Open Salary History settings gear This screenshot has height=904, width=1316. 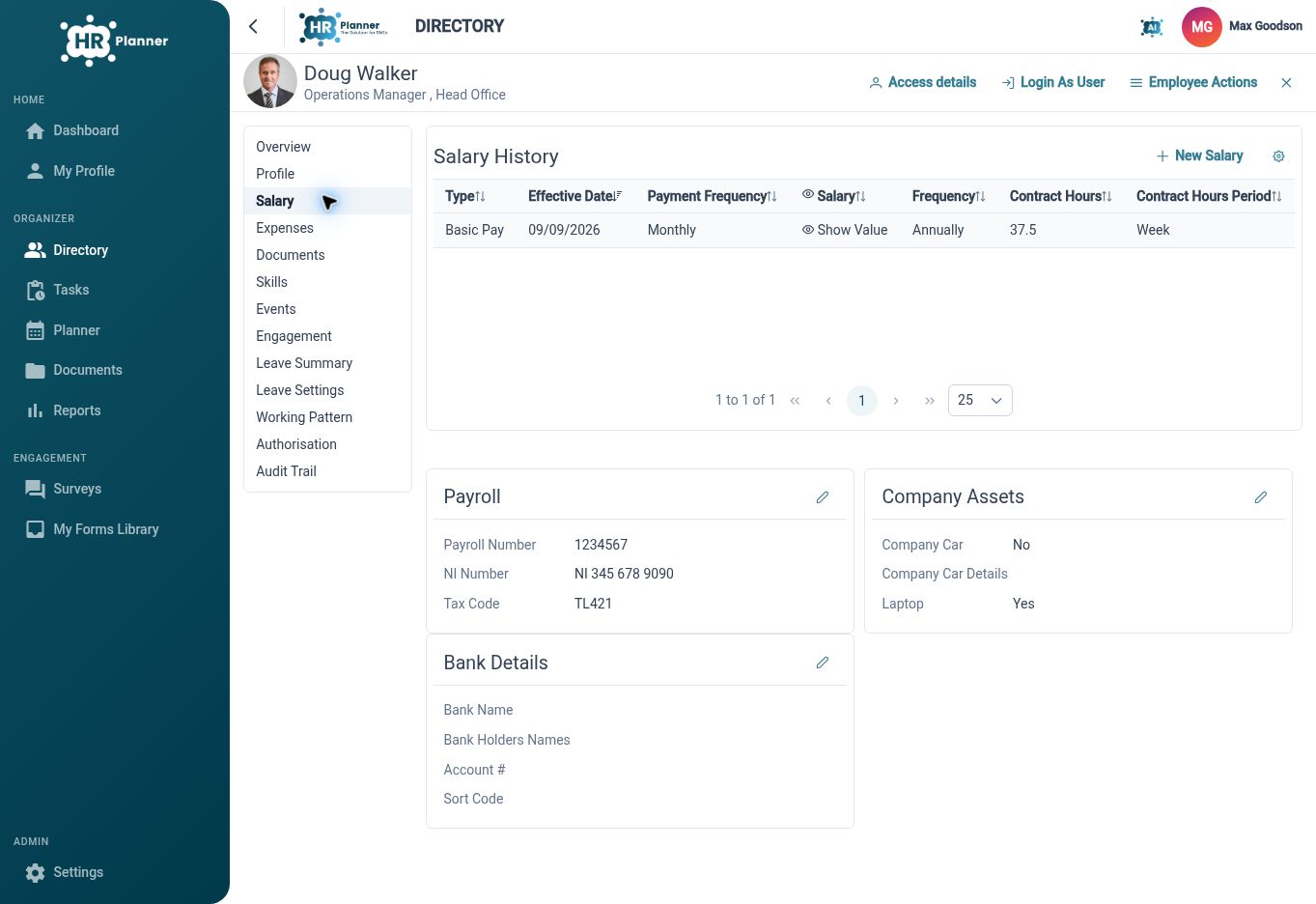(1278, 156)
